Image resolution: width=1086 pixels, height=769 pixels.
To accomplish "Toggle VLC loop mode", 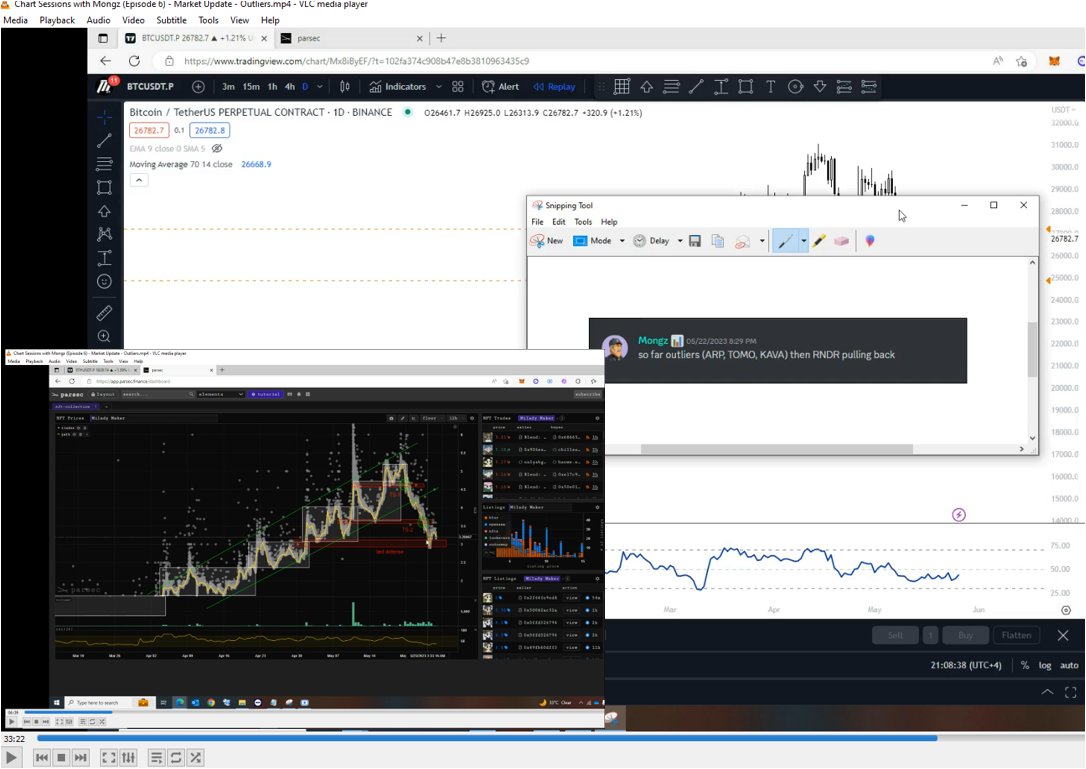I will tap(176, 757).
